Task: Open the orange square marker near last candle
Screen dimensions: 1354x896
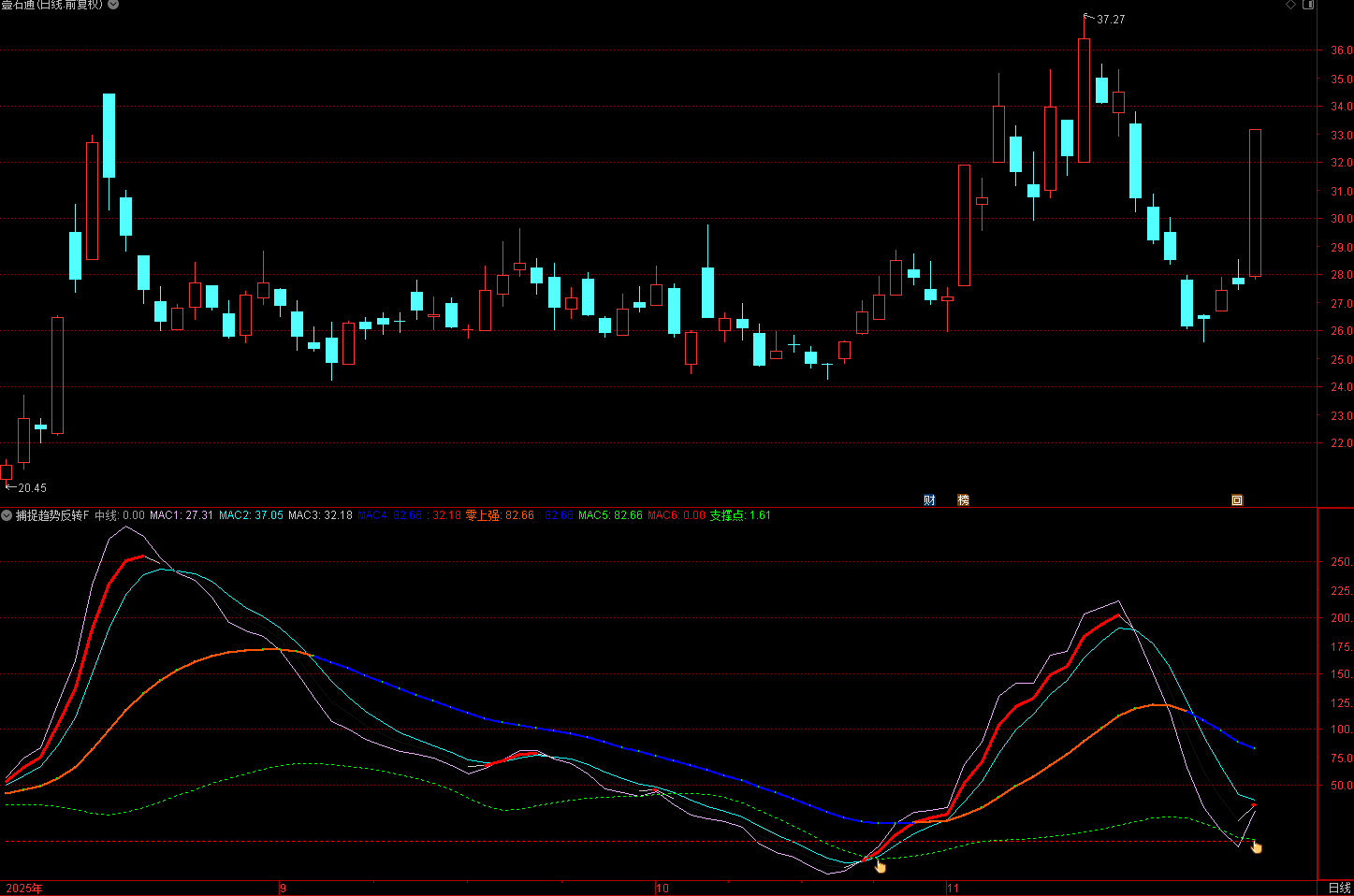Action: point(1237,500)
